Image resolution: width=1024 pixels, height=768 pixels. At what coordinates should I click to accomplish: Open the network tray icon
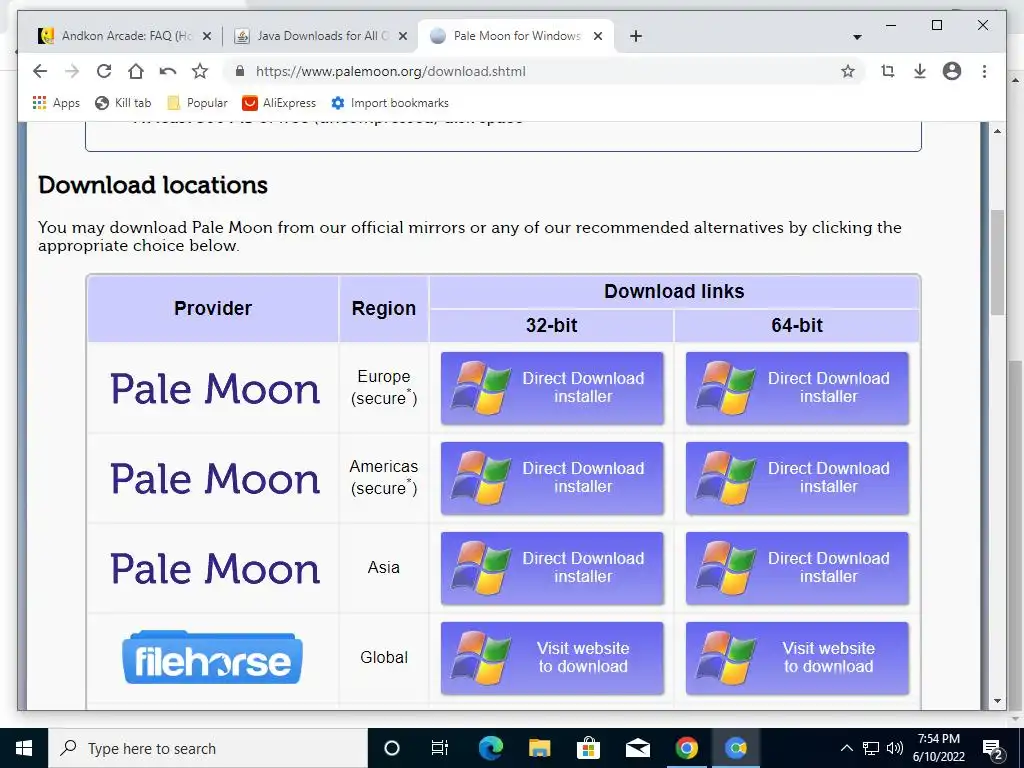[871, 748]
